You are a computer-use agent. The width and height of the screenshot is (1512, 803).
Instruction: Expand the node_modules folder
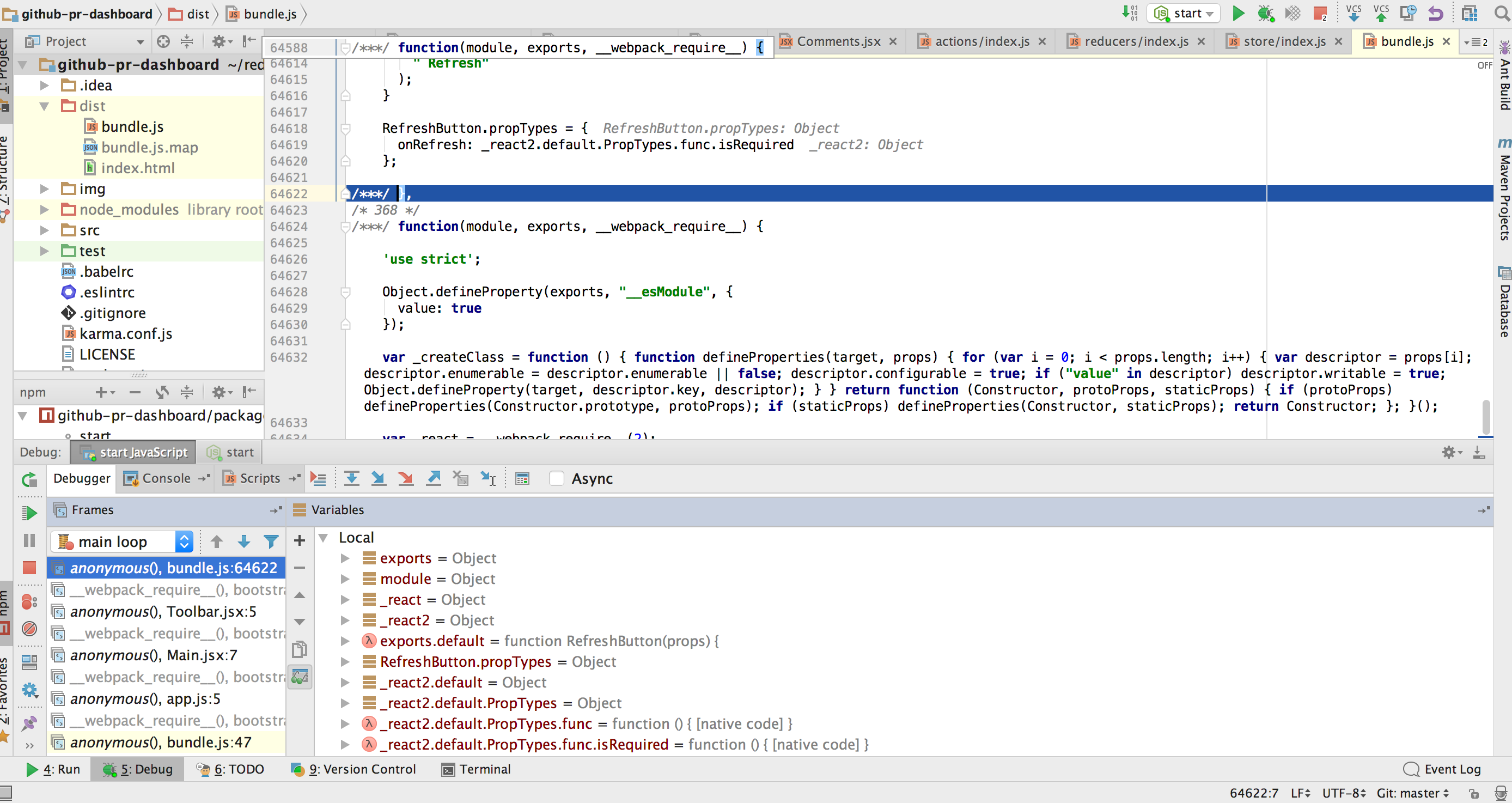[44, 210]
